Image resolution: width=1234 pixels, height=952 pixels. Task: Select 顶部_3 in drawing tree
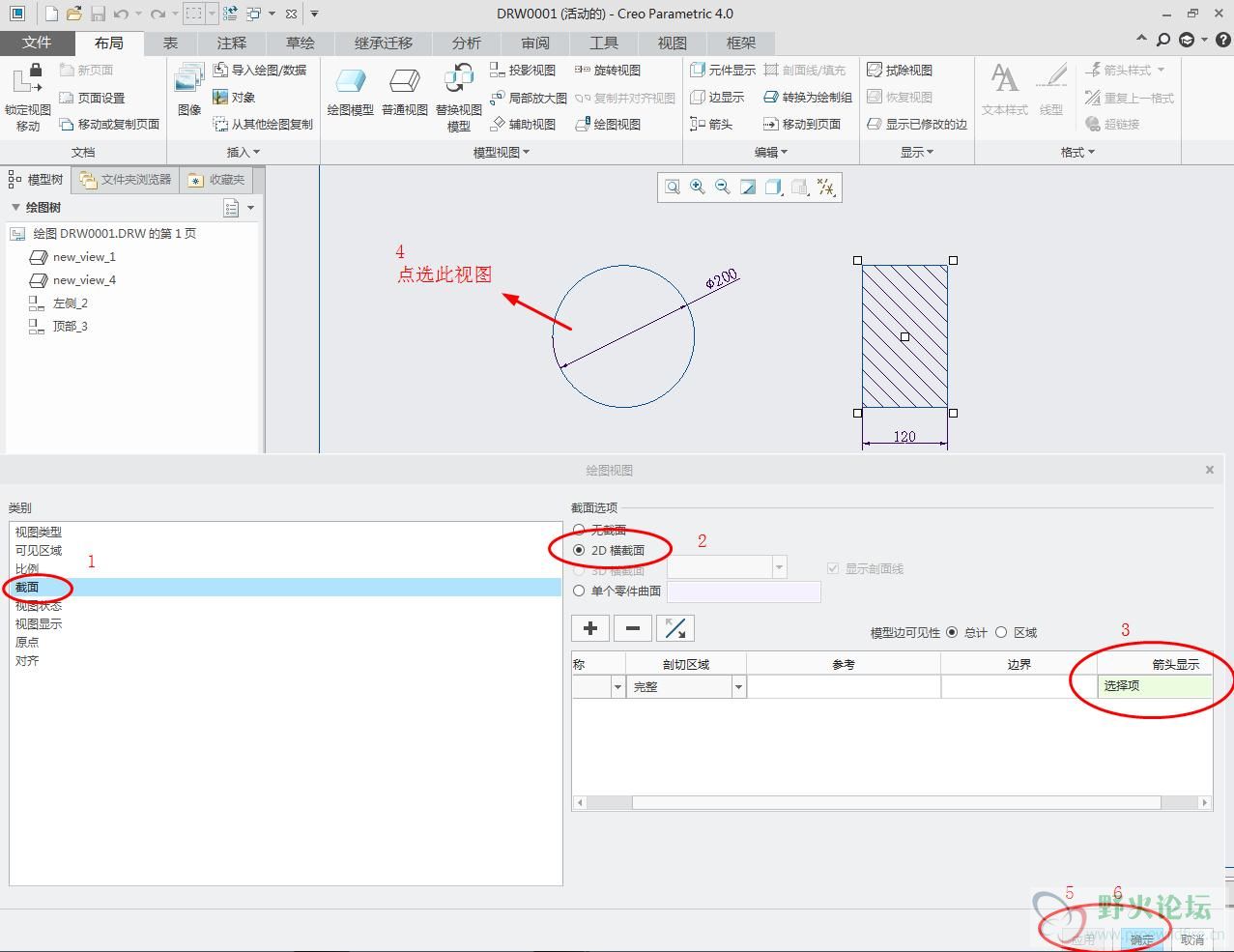coord(70,327)
